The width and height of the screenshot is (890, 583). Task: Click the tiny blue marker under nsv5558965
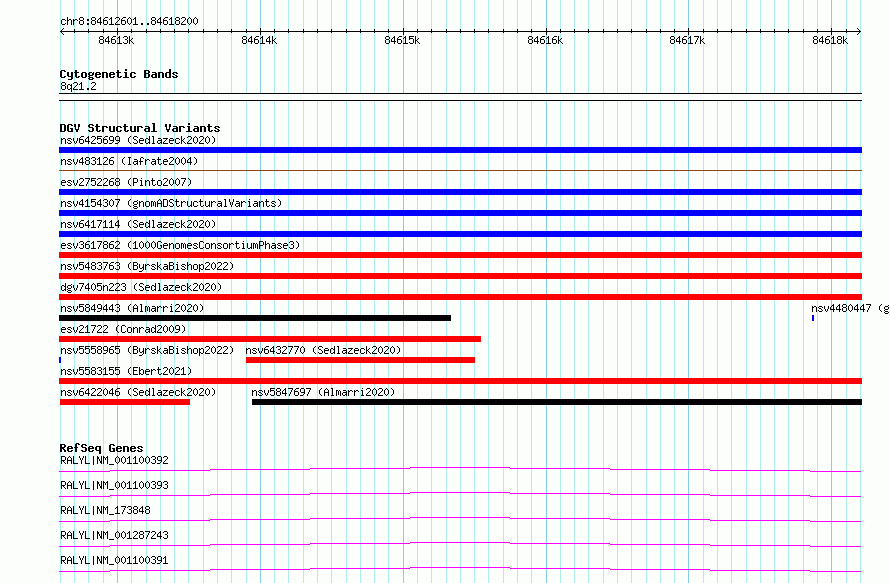coord(60,360)
